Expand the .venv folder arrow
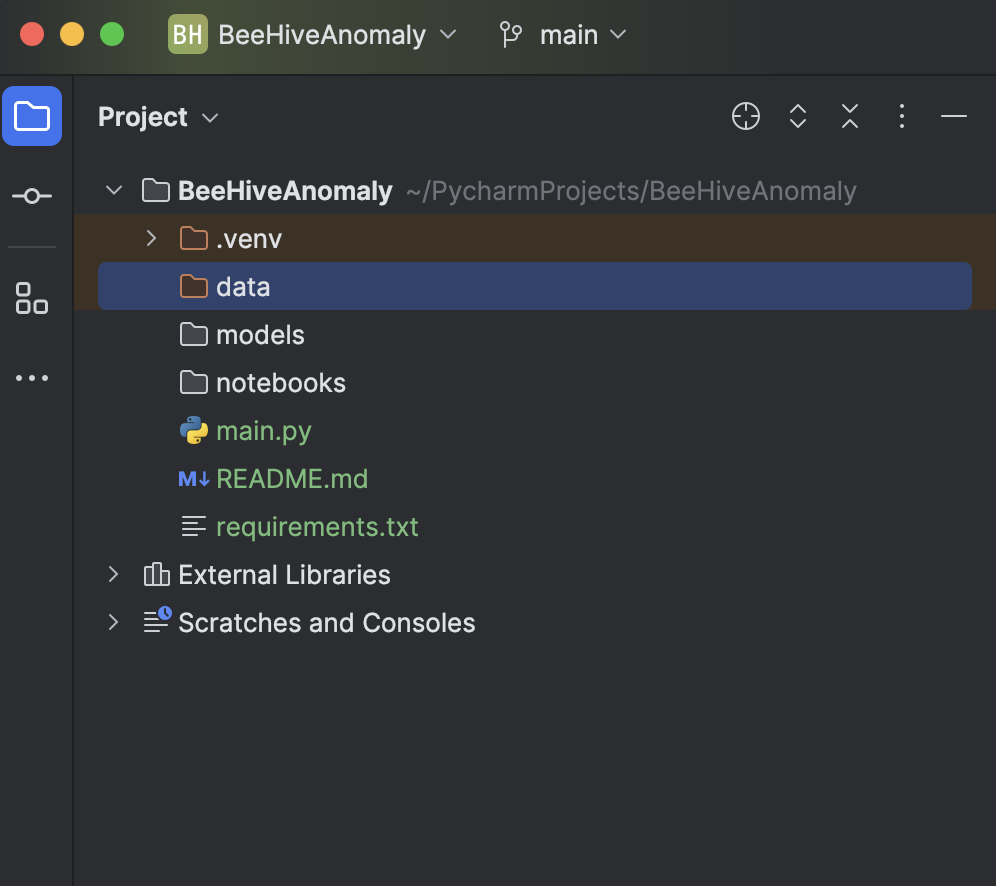 [151, 239]
